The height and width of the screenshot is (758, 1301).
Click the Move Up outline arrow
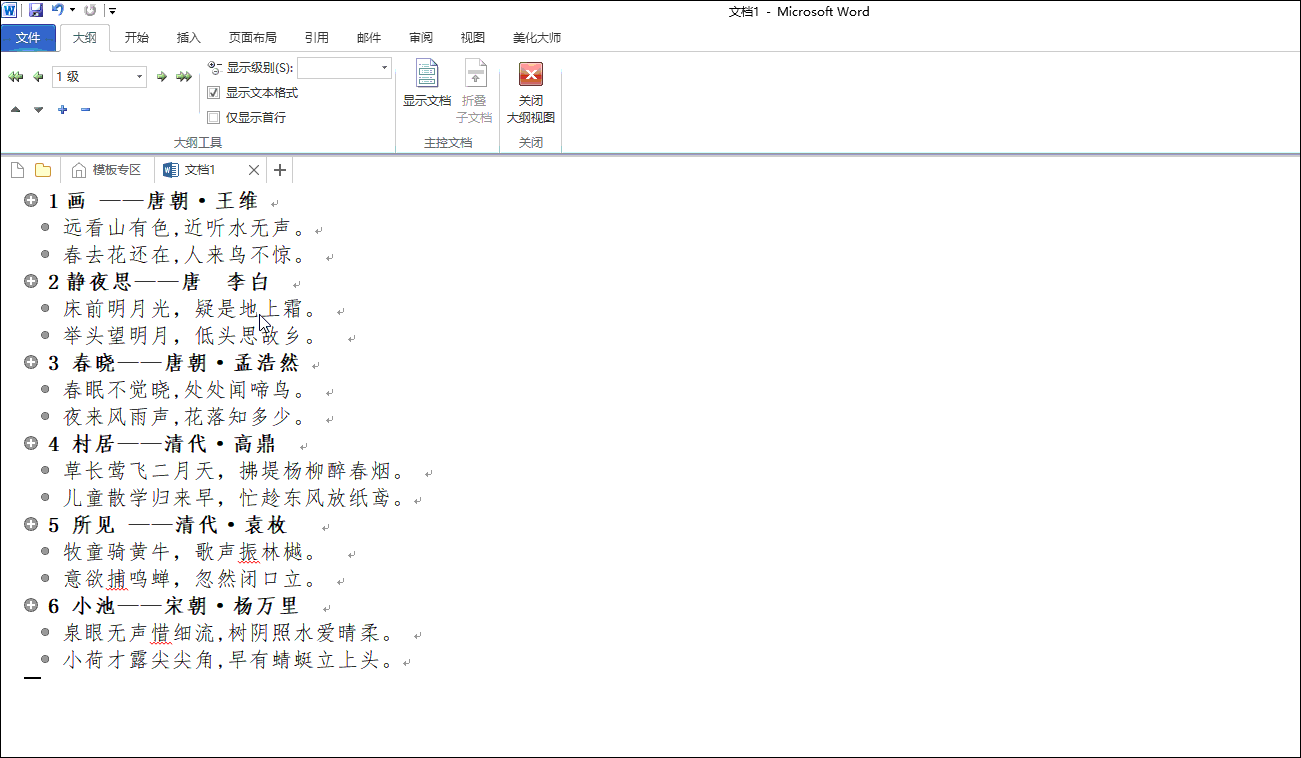pos(15,109)
